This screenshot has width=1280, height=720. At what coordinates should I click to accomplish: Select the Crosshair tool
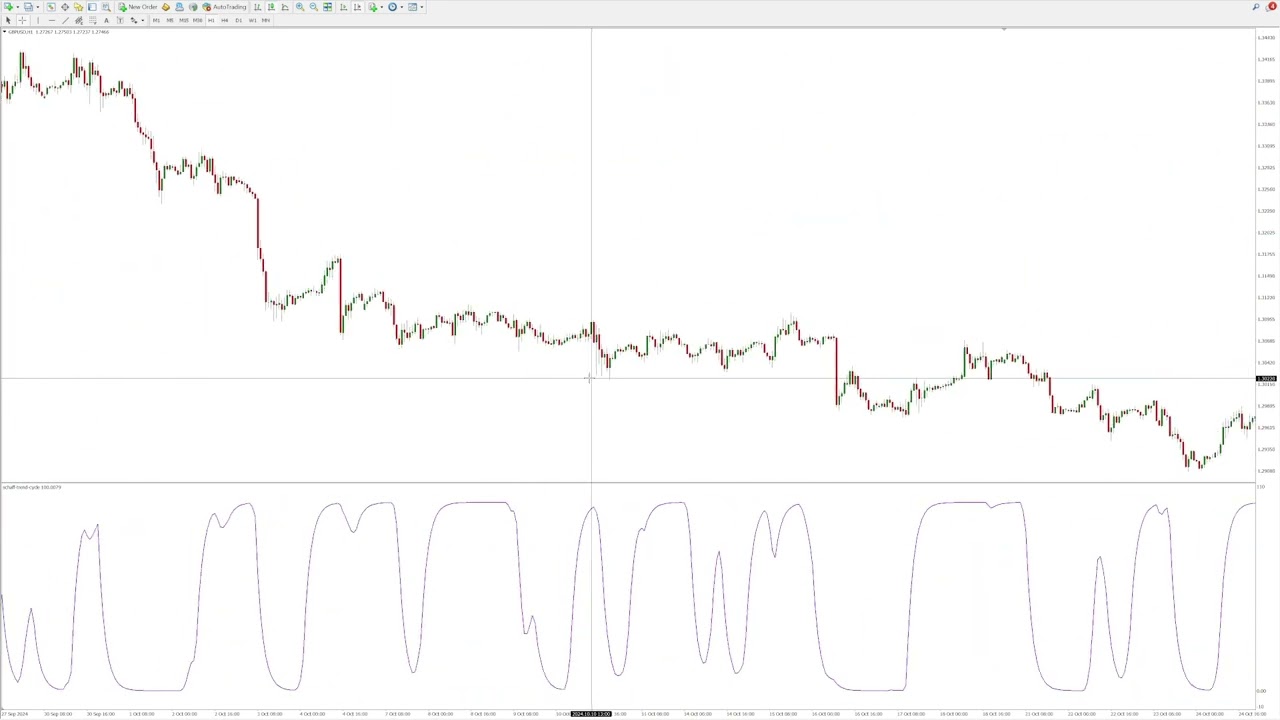point(22,20)
